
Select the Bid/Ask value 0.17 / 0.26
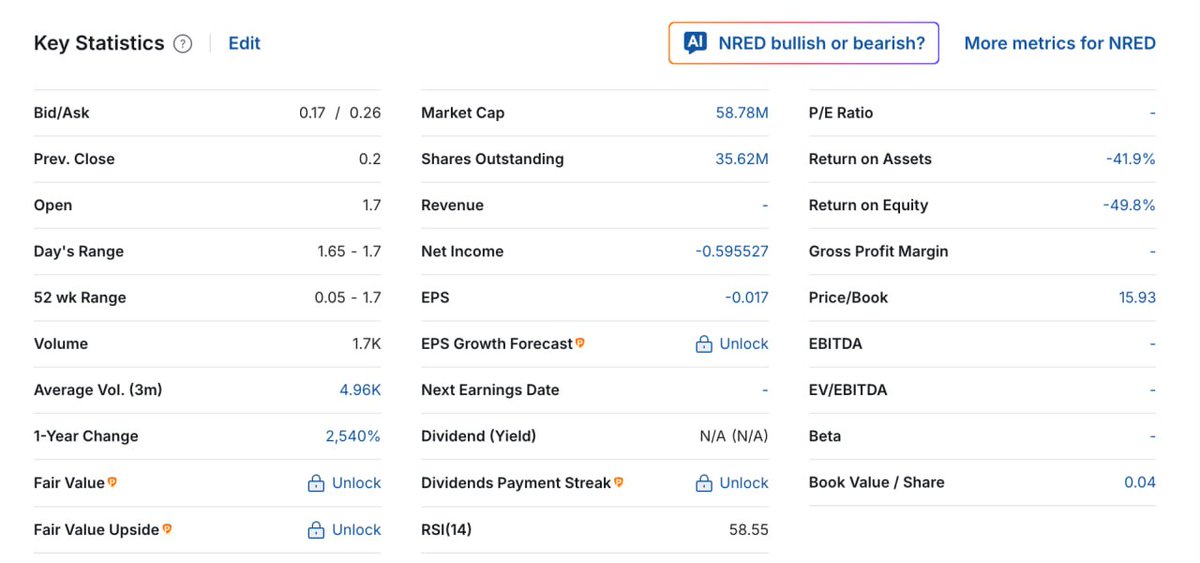pyautogui.click(x=340, y=113)
